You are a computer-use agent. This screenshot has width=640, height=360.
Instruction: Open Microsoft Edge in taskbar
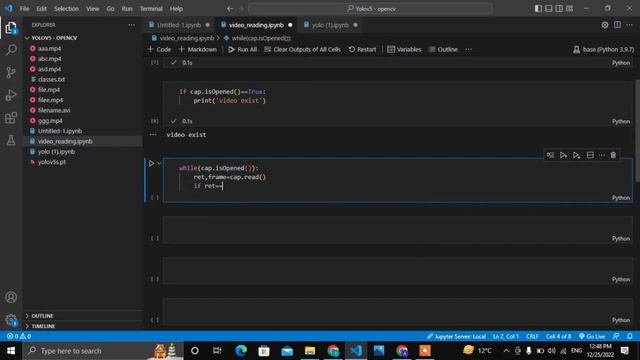coord(241,351)
